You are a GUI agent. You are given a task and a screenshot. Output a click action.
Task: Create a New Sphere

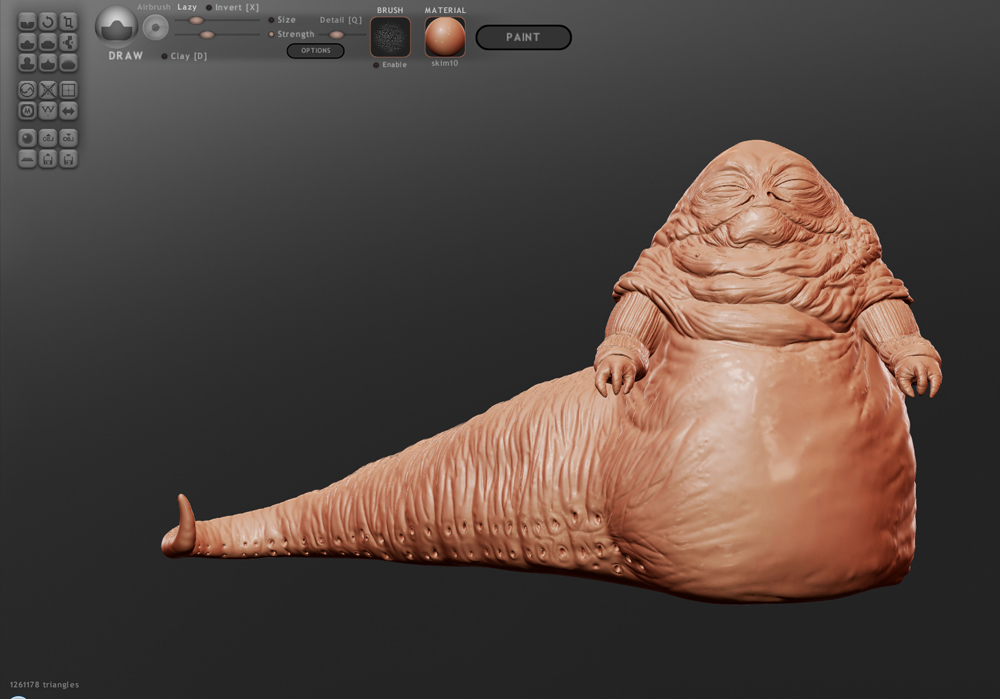[27, 138]
